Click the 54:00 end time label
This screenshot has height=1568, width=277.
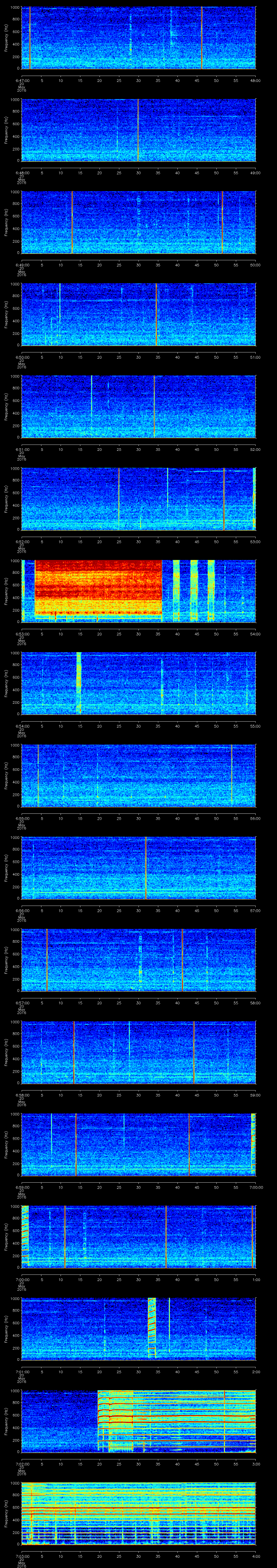(256, 634)
